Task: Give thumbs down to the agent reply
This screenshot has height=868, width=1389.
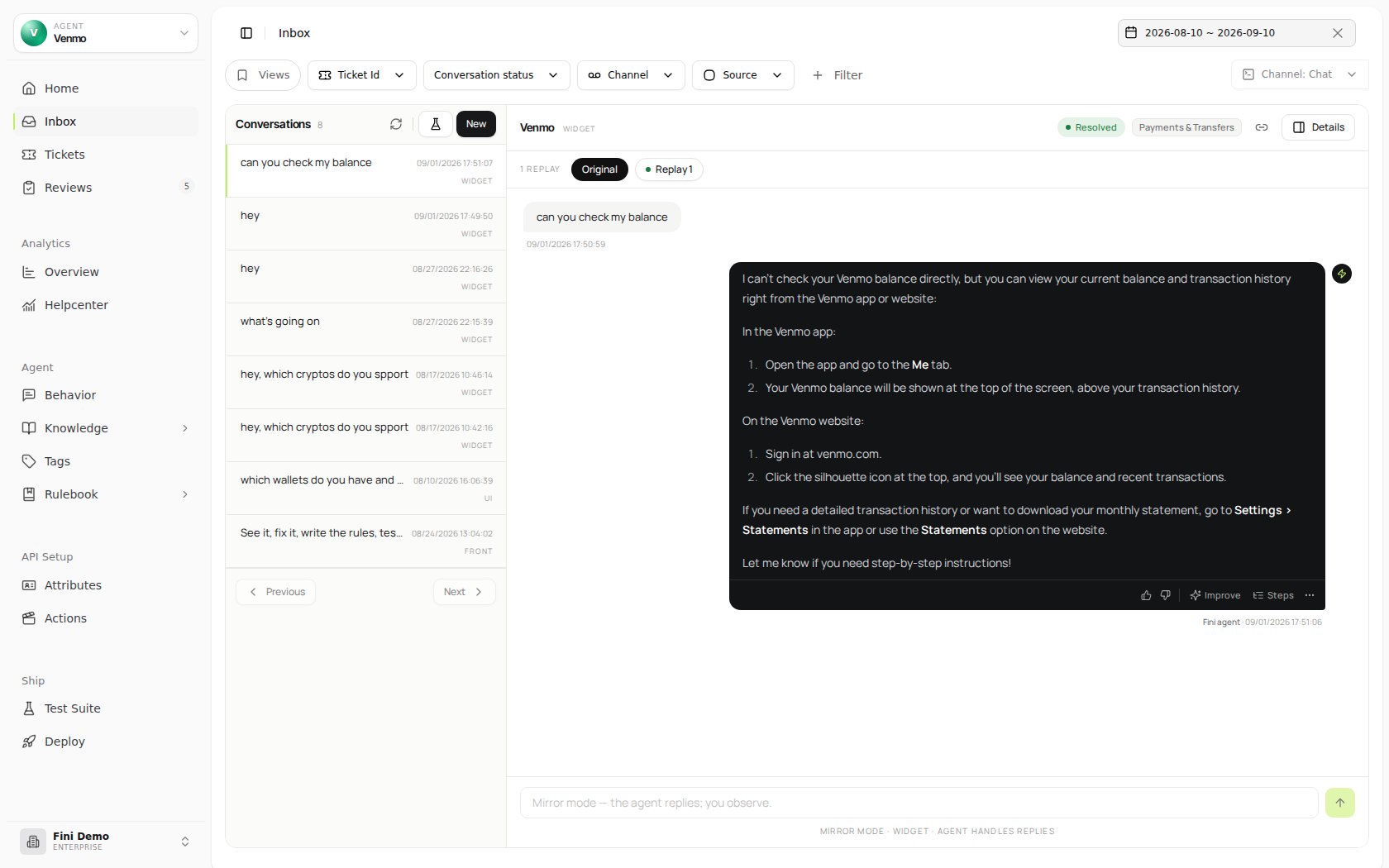Action: tap(1166, 595)
